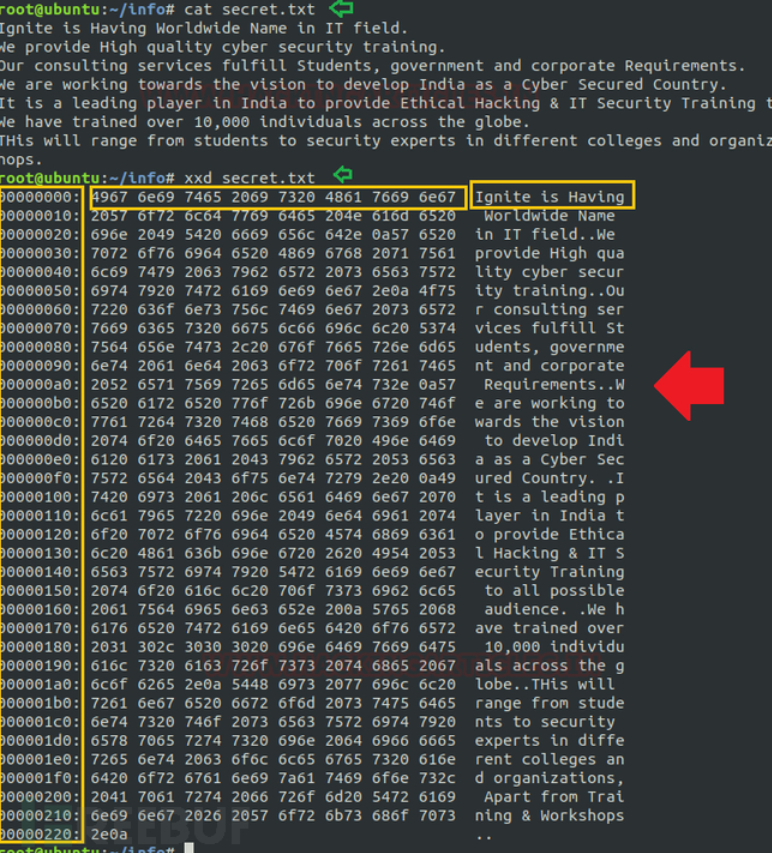Click hex word 2e0a in the 00000220 row
772x853 pixels.
pyautogui.click(x=109, y=834)
